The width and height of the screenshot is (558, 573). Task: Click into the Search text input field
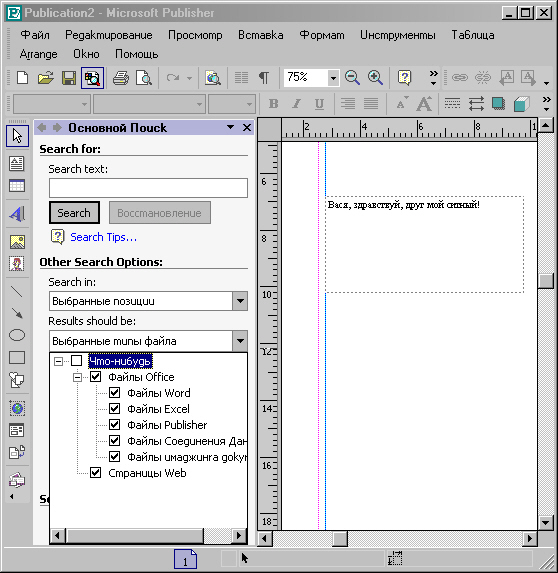coord(148,188)
